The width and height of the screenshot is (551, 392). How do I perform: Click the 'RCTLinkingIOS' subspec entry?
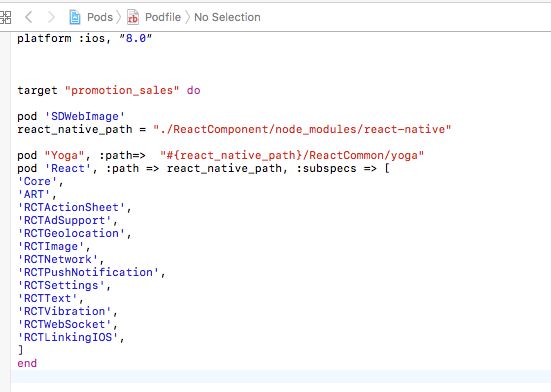[x=68, y=337]
